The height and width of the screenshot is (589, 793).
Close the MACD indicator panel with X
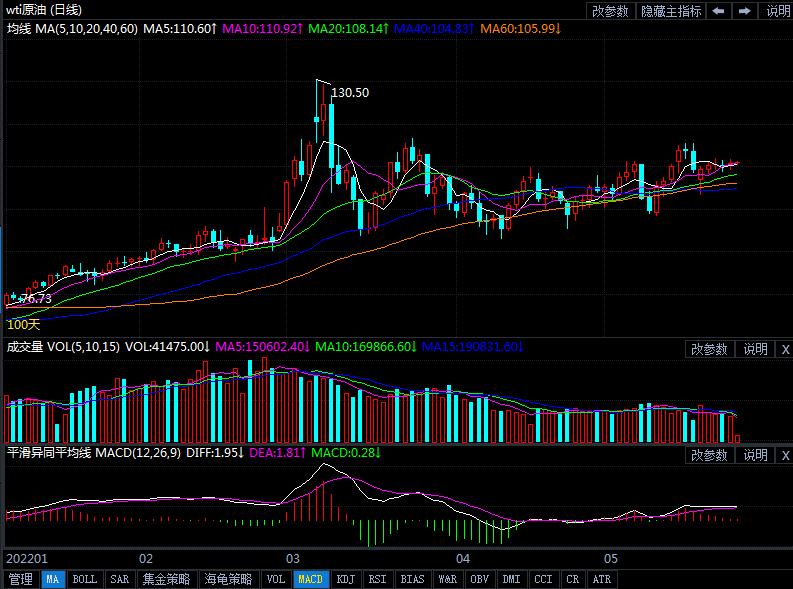click(784, 455)
